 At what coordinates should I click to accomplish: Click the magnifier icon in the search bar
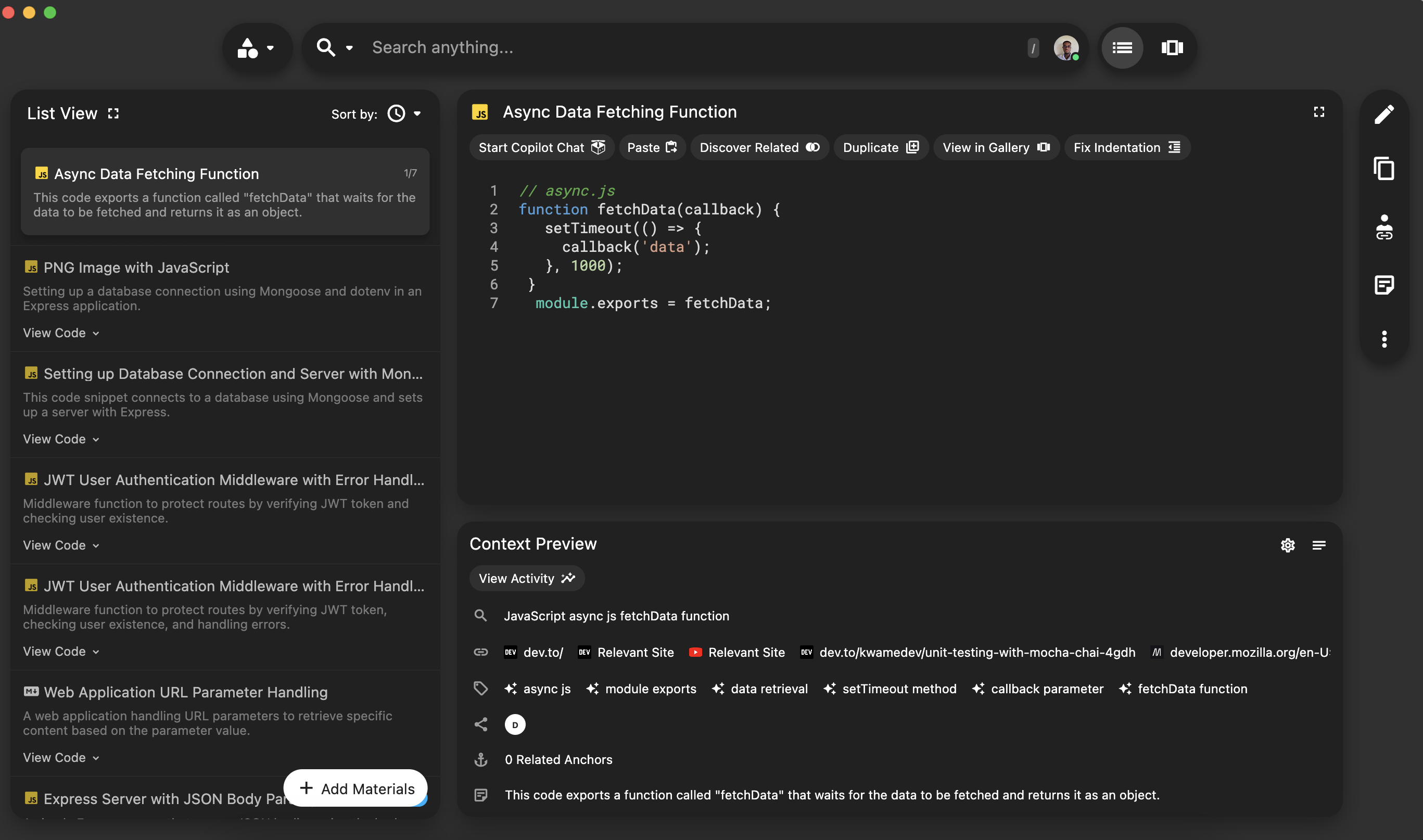pyautogui.click(x=326, y=47)
